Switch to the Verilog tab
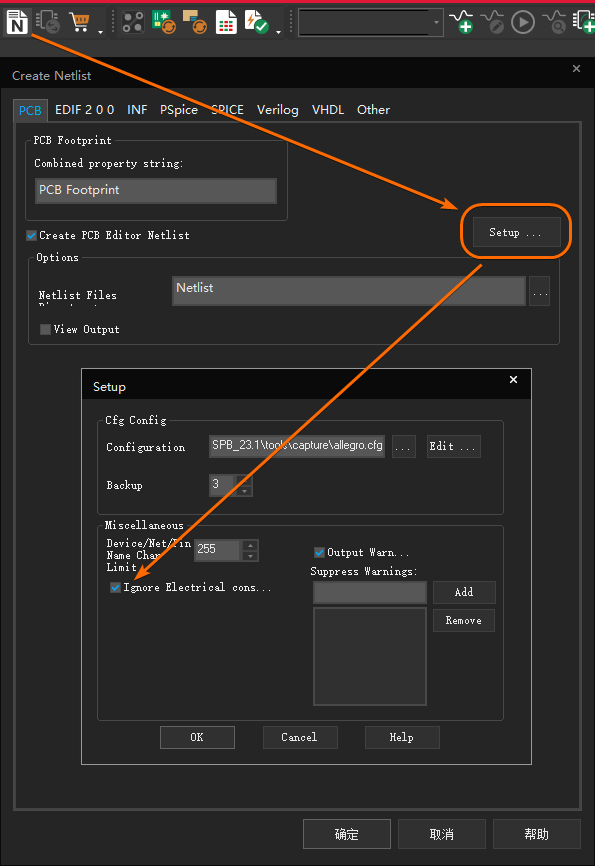 [277, 110]
